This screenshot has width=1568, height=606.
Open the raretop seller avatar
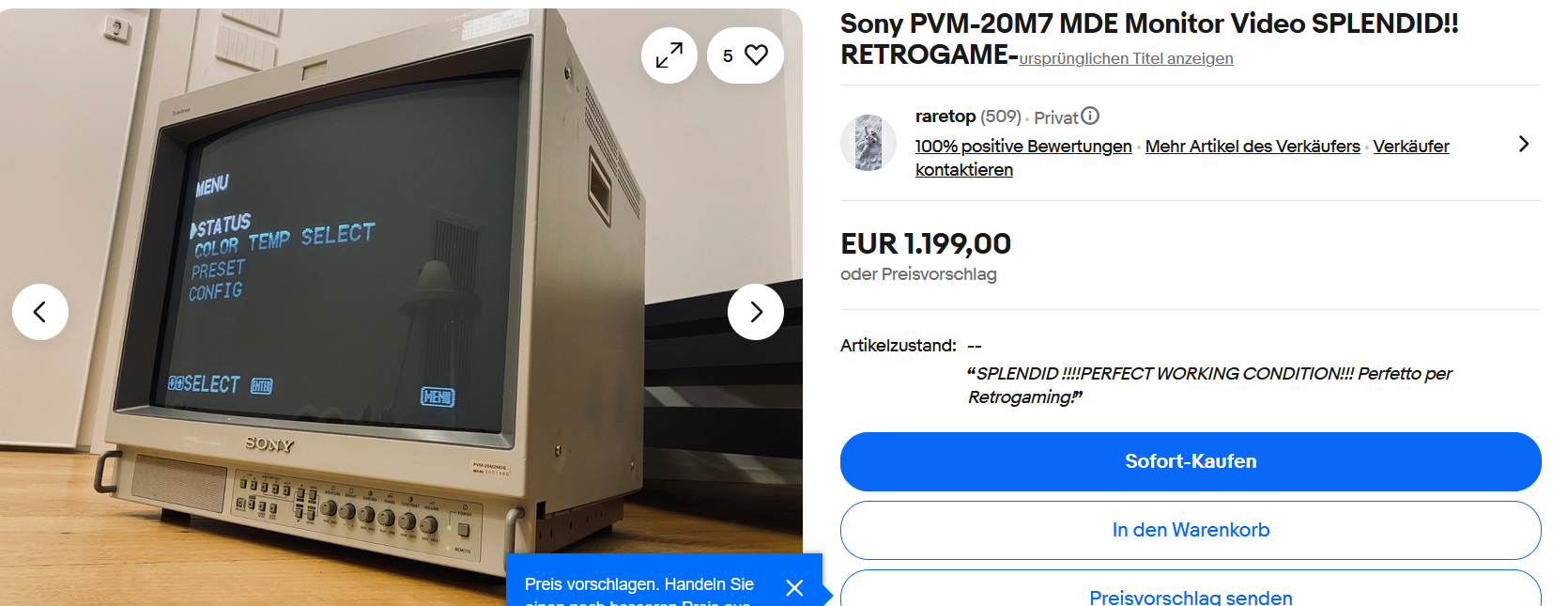point(869,143)
